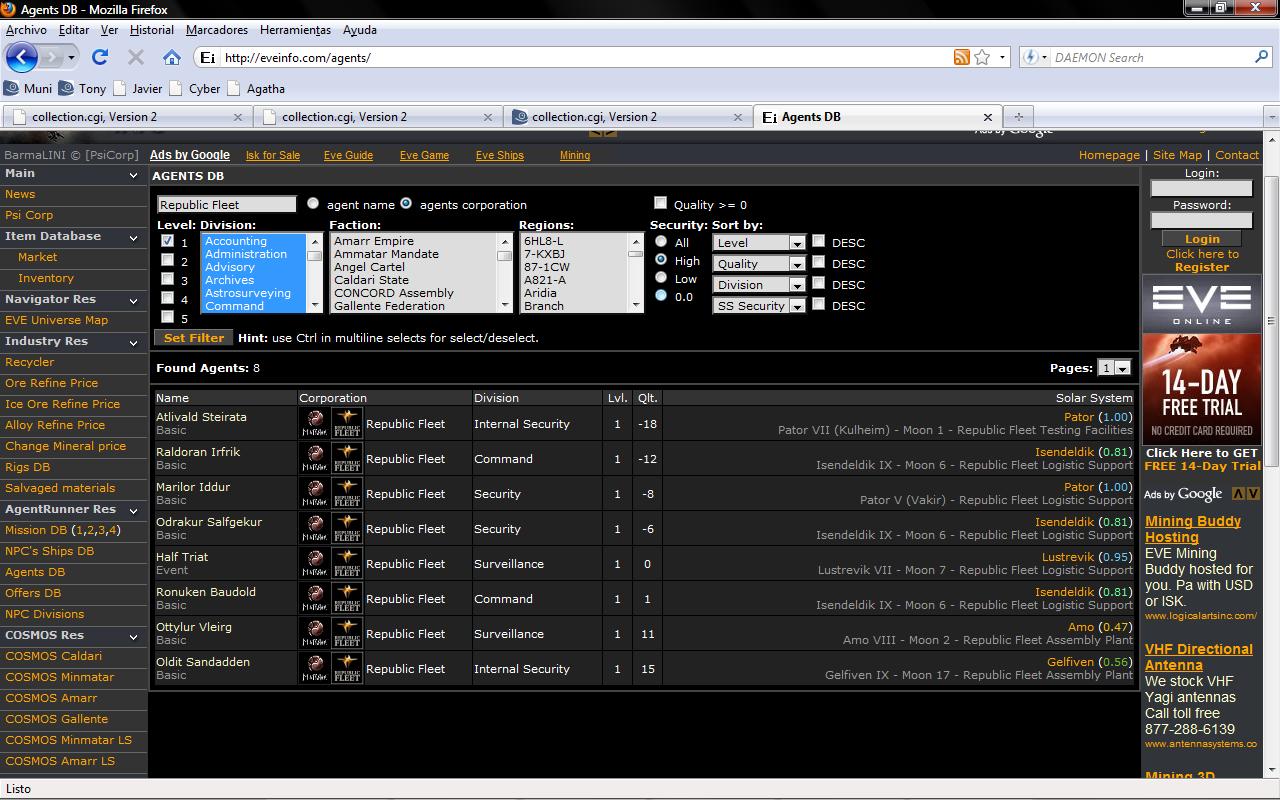Click the search magnifier icon
Image resolution: width=1280 pixels, height=800 pixels.
pyautogui.click(x=1261, y=57)
